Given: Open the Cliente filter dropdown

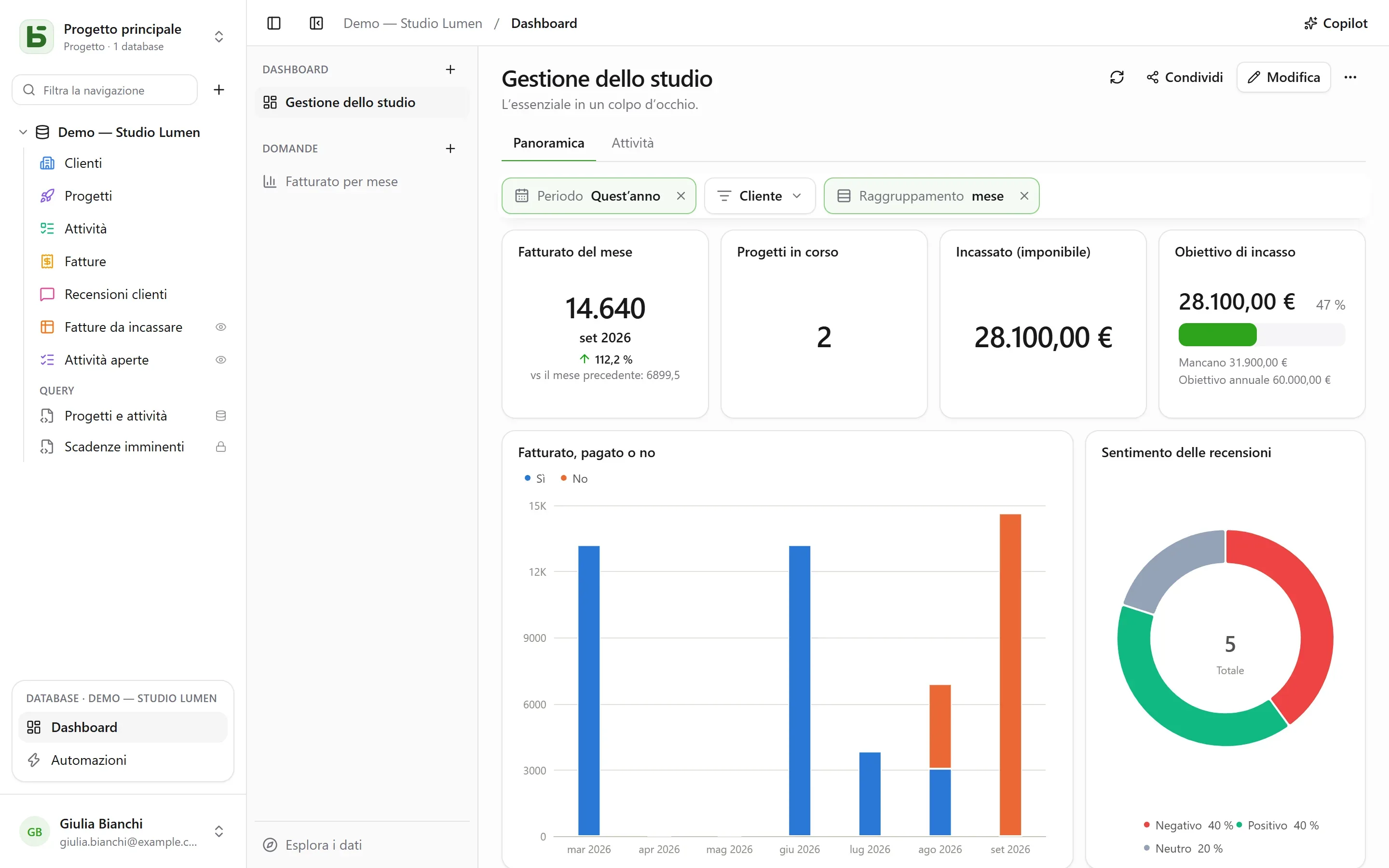Looking at the screenshot, I should [x=759, y=196].
